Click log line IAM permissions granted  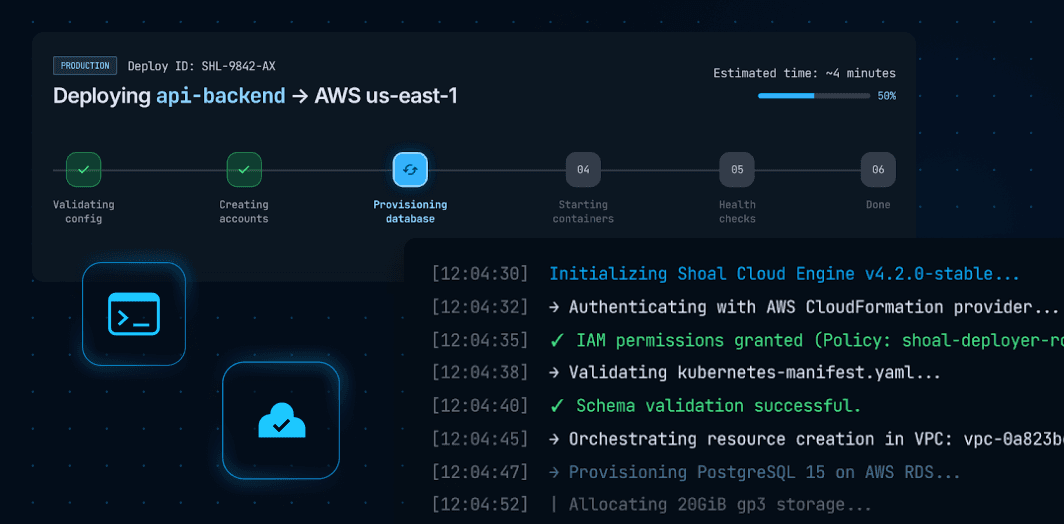(x=806, y=340)
